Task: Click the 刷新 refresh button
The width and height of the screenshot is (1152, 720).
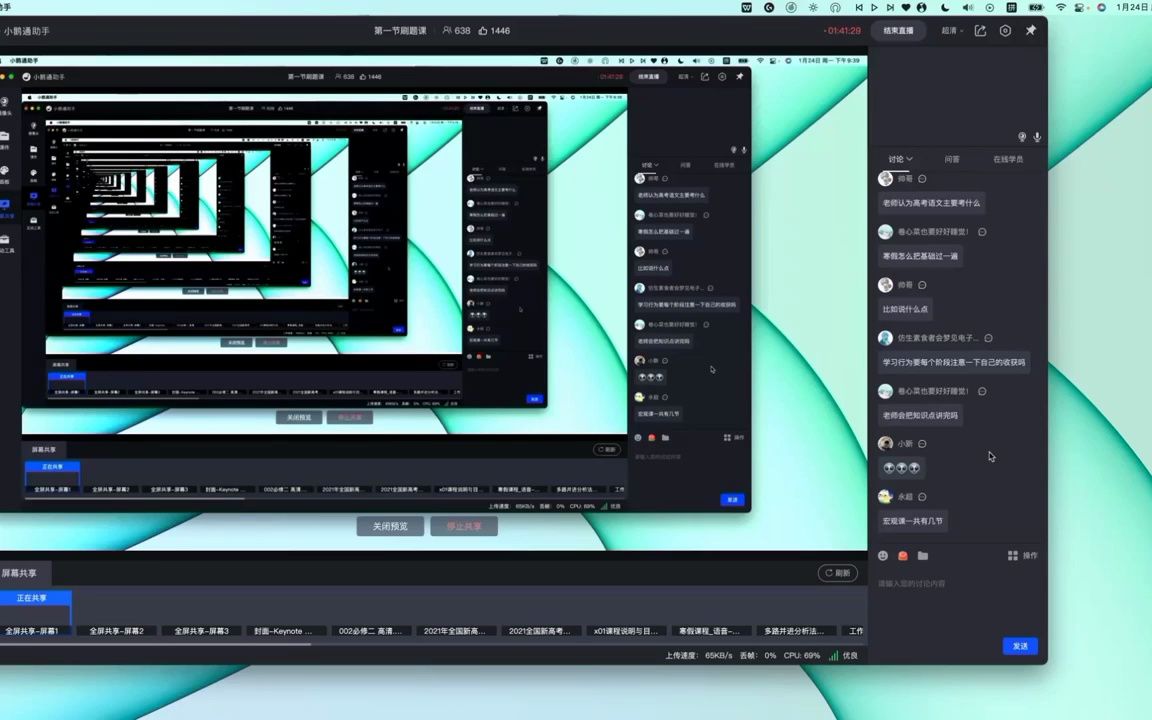Action: click(838, 573)
